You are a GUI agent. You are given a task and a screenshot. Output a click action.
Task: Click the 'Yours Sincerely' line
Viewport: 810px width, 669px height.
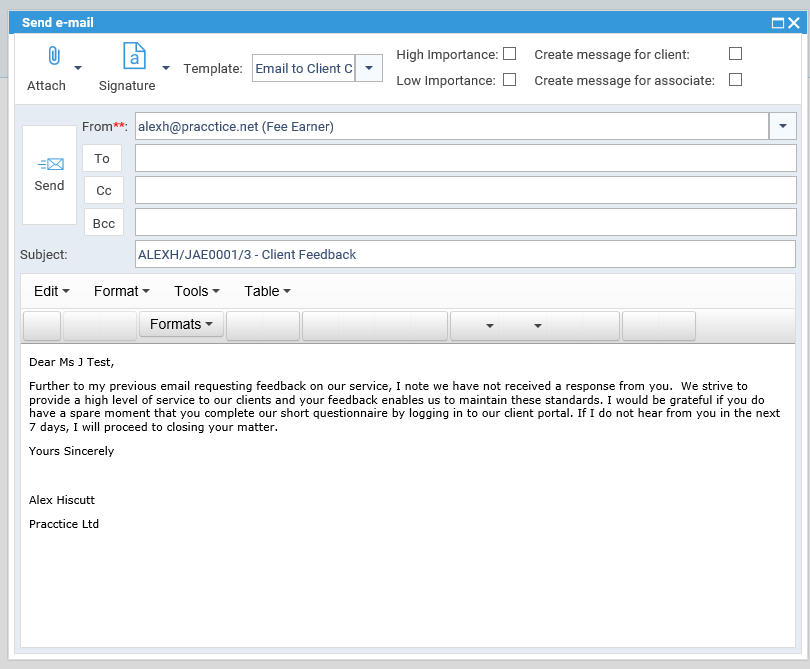[71, 451]
